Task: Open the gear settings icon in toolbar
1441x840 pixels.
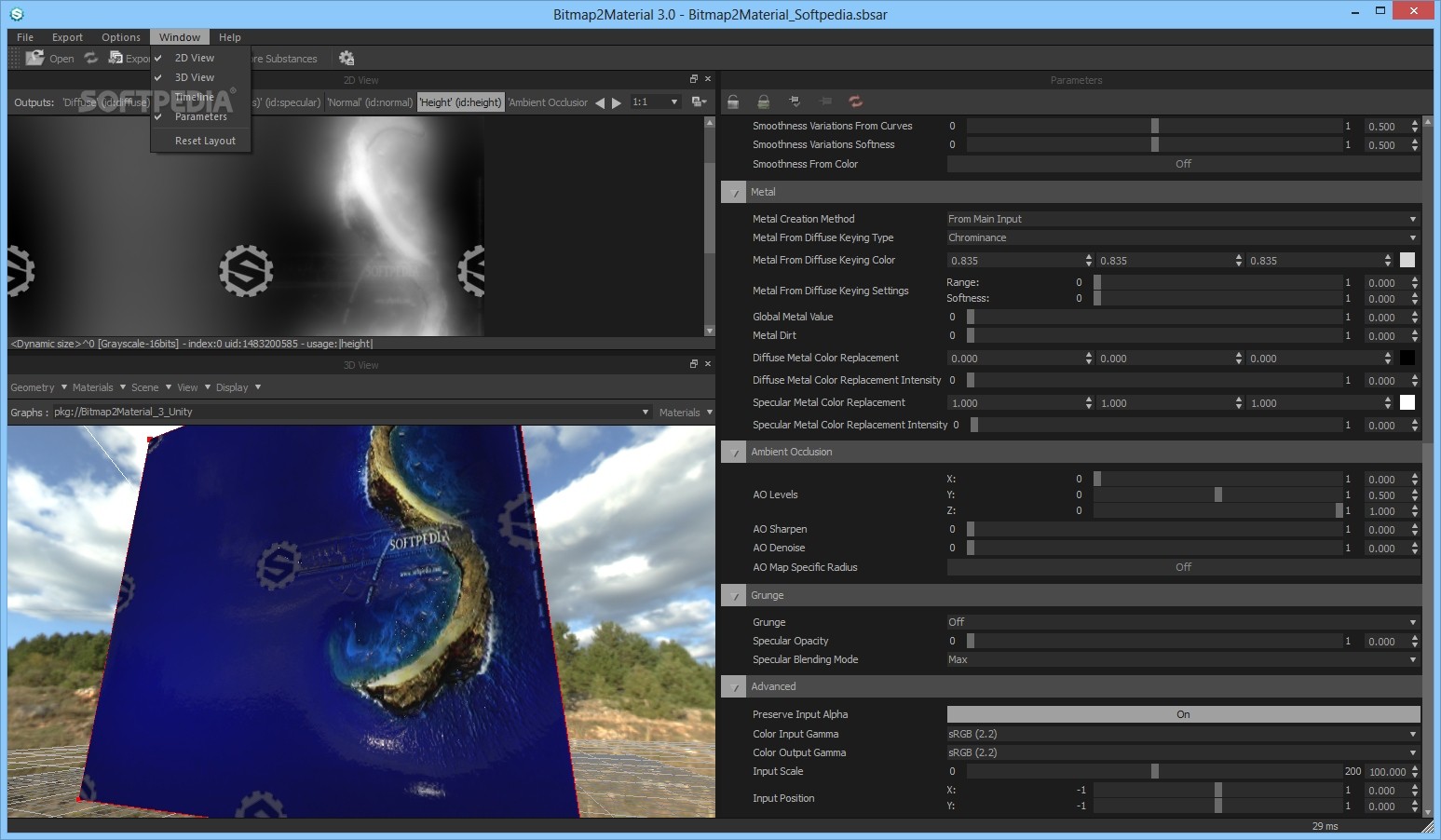Action: tap(347, 58)
